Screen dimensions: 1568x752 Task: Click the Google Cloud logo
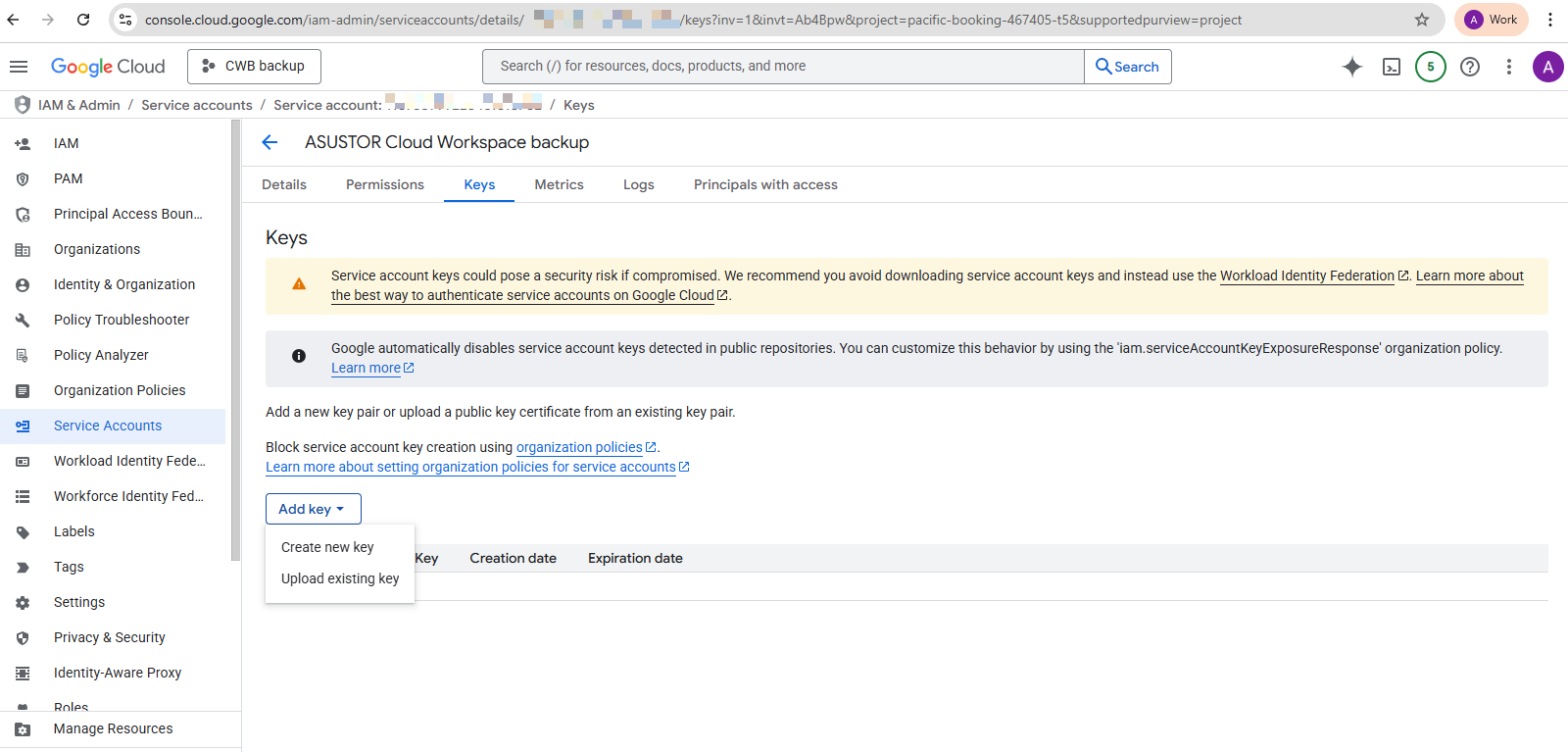(x=108, y=67)
